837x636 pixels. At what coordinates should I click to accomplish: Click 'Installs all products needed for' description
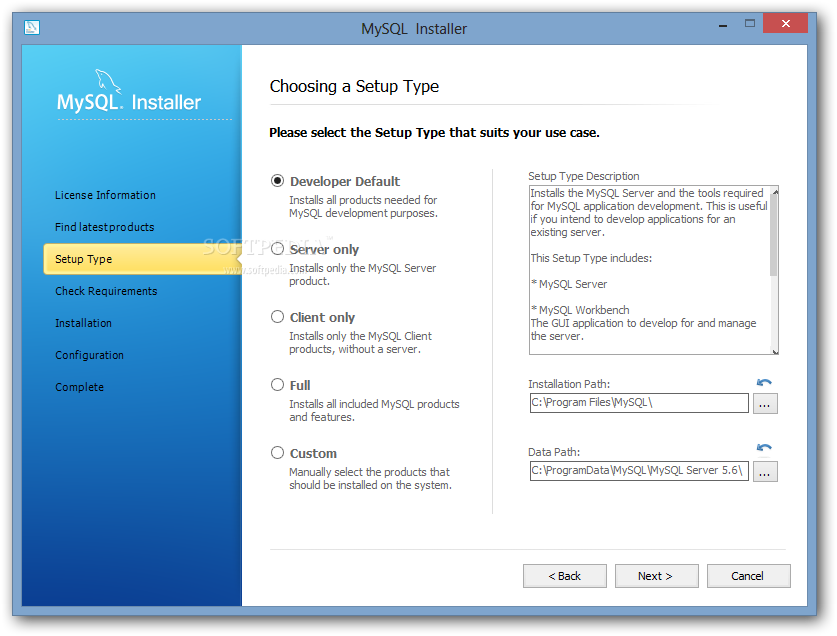coord(363,200)
